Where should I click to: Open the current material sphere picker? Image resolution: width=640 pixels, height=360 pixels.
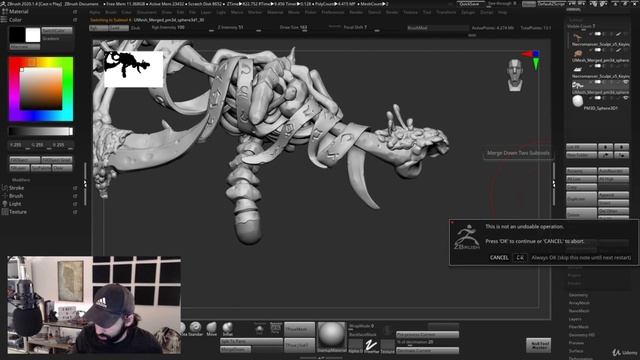(x=331, y=337)
